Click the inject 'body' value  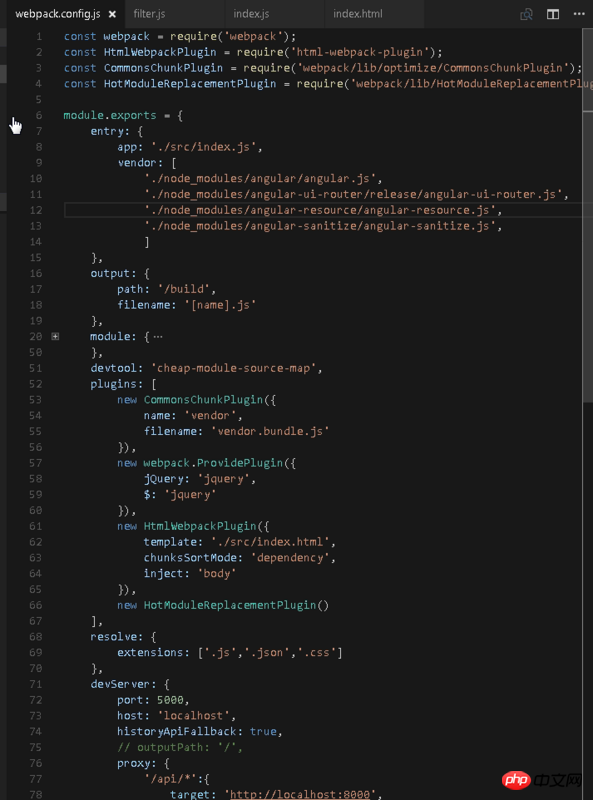click(x=217, y=573)
